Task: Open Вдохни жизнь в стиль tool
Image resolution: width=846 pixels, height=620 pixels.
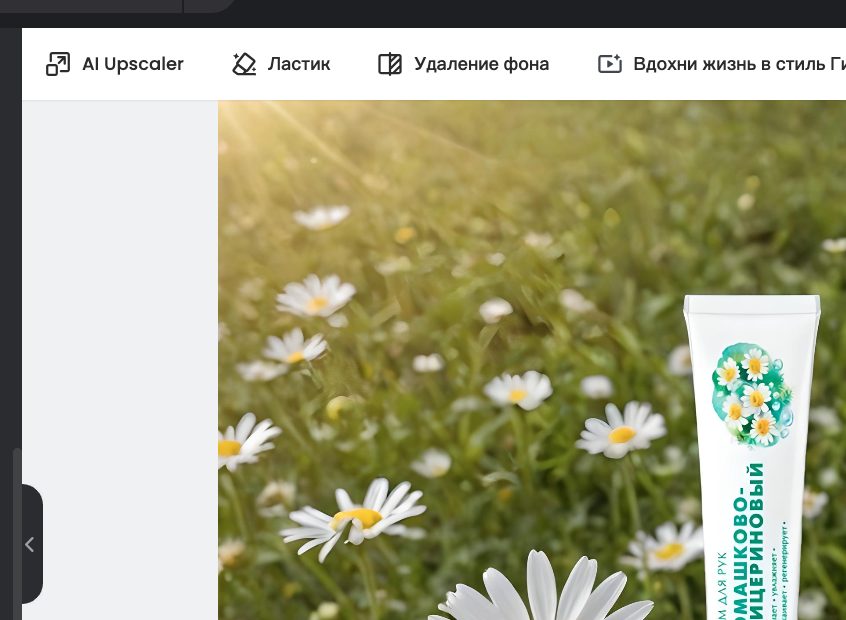Action: point(739,64)
